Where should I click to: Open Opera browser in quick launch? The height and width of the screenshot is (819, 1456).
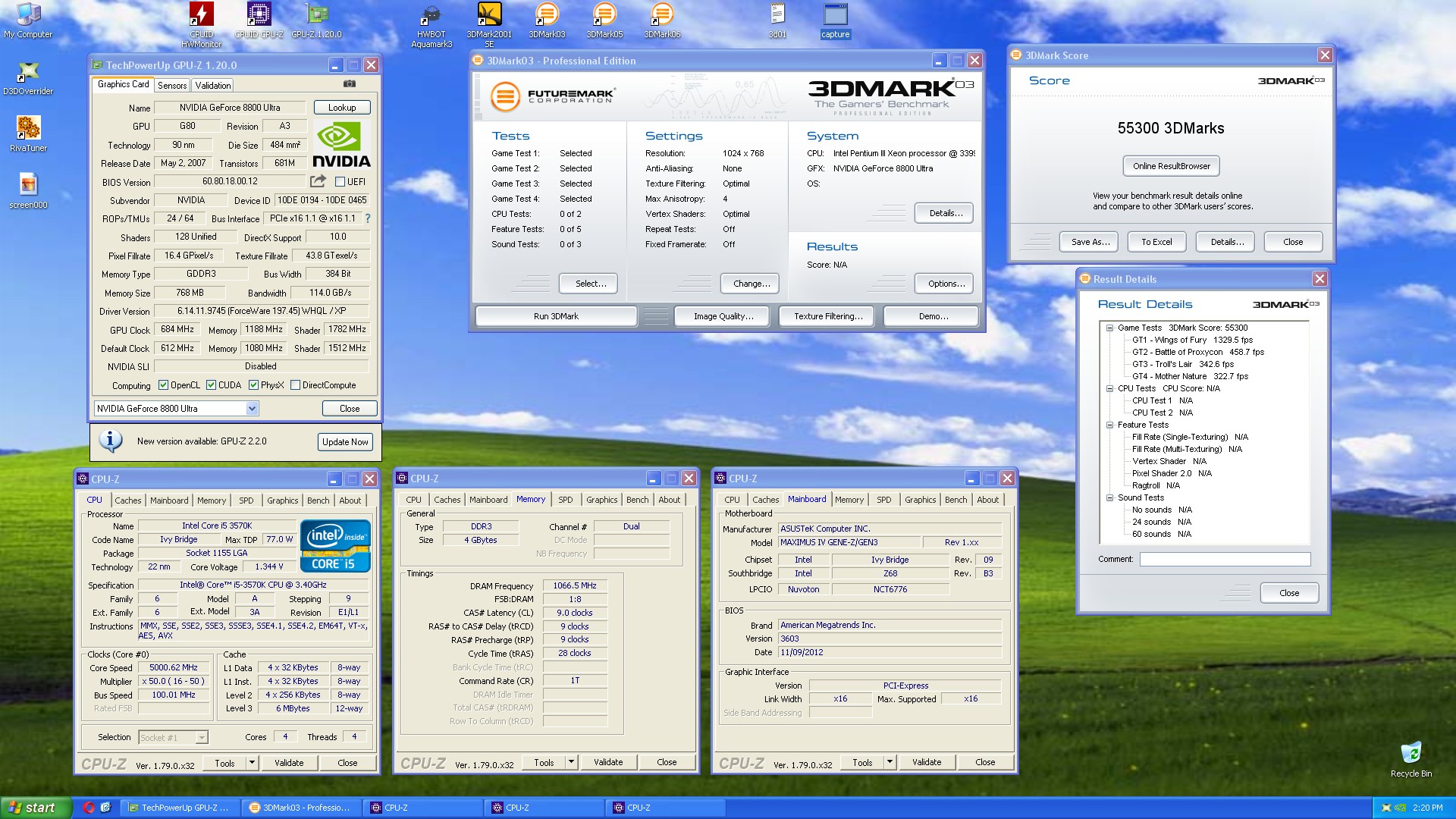tap(89, 808)
